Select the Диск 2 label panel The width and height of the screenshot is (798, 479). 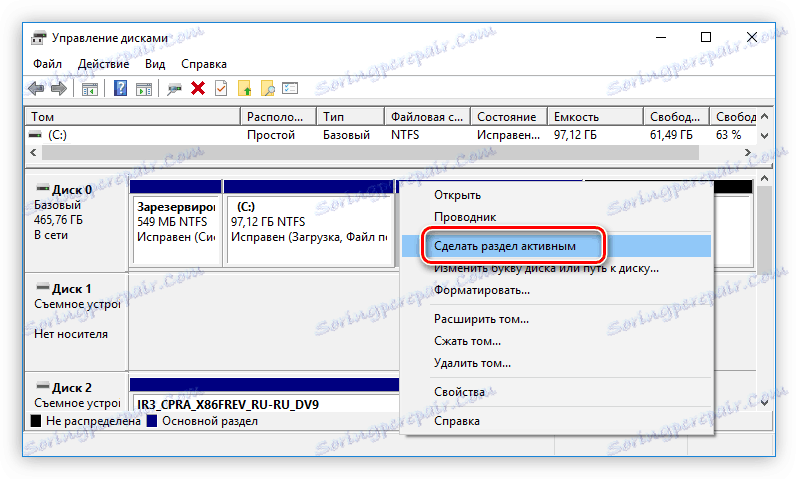tap(76, 392)
